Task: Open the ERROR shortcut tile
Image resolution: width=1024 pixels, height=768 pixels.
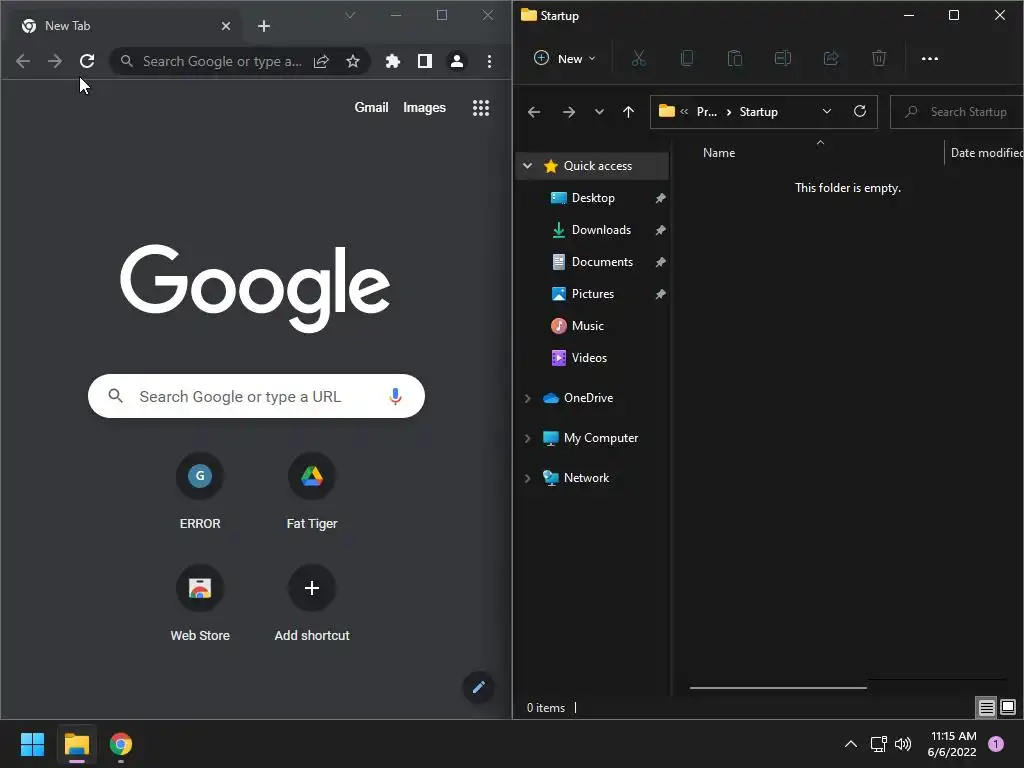Action: click(x=200, y=491)
